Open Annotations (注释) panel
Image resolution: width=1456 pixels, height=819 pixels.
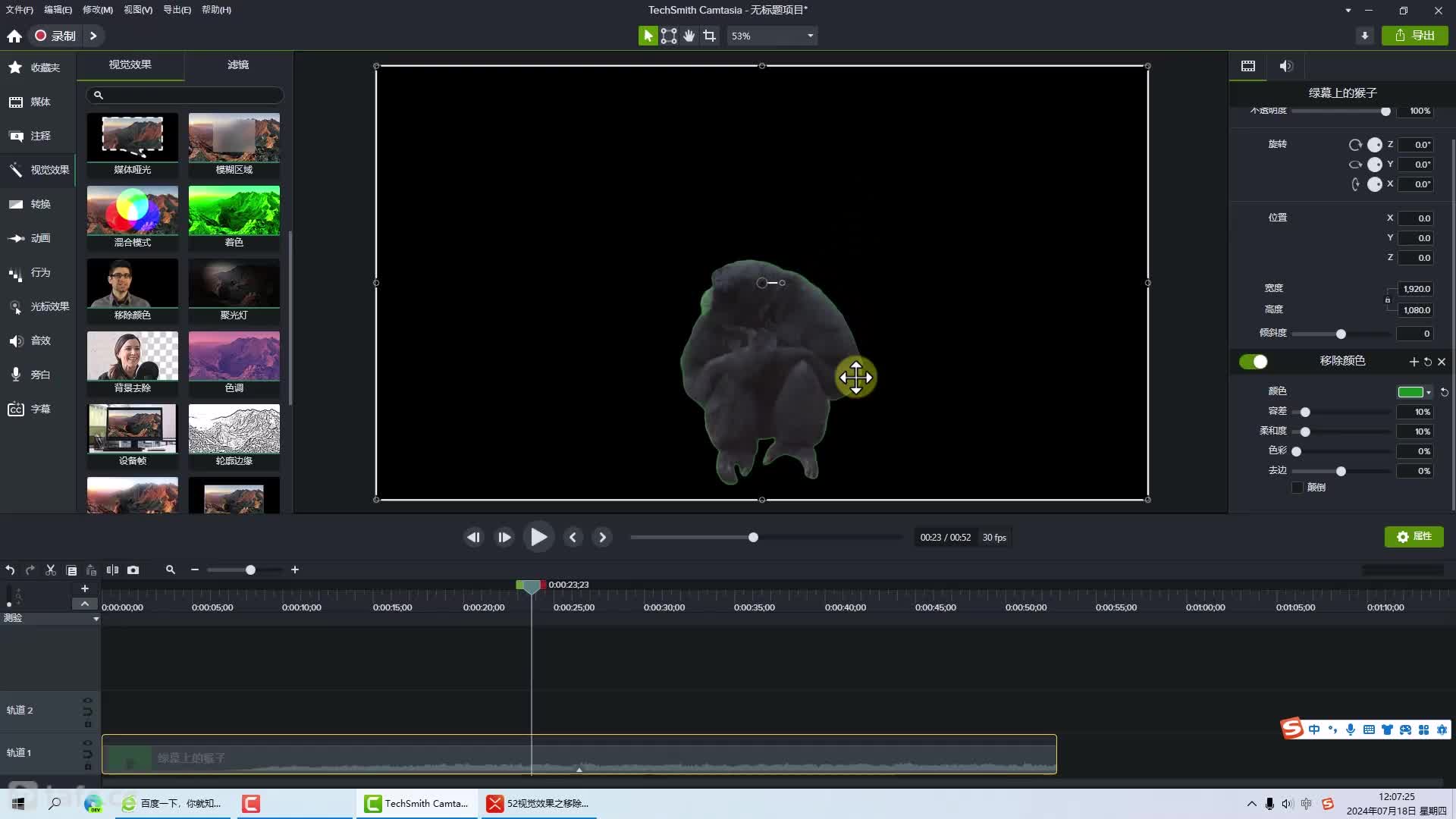click(38, 136)
